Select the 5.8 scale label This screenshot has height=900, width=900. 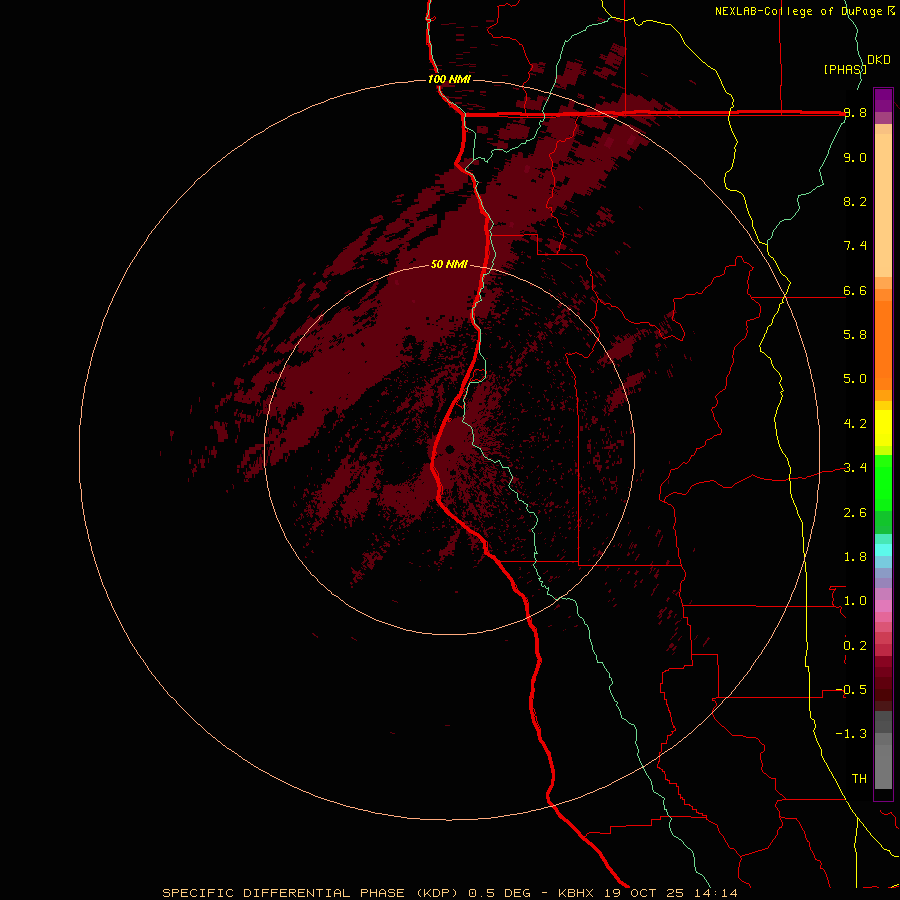(855, 335)
